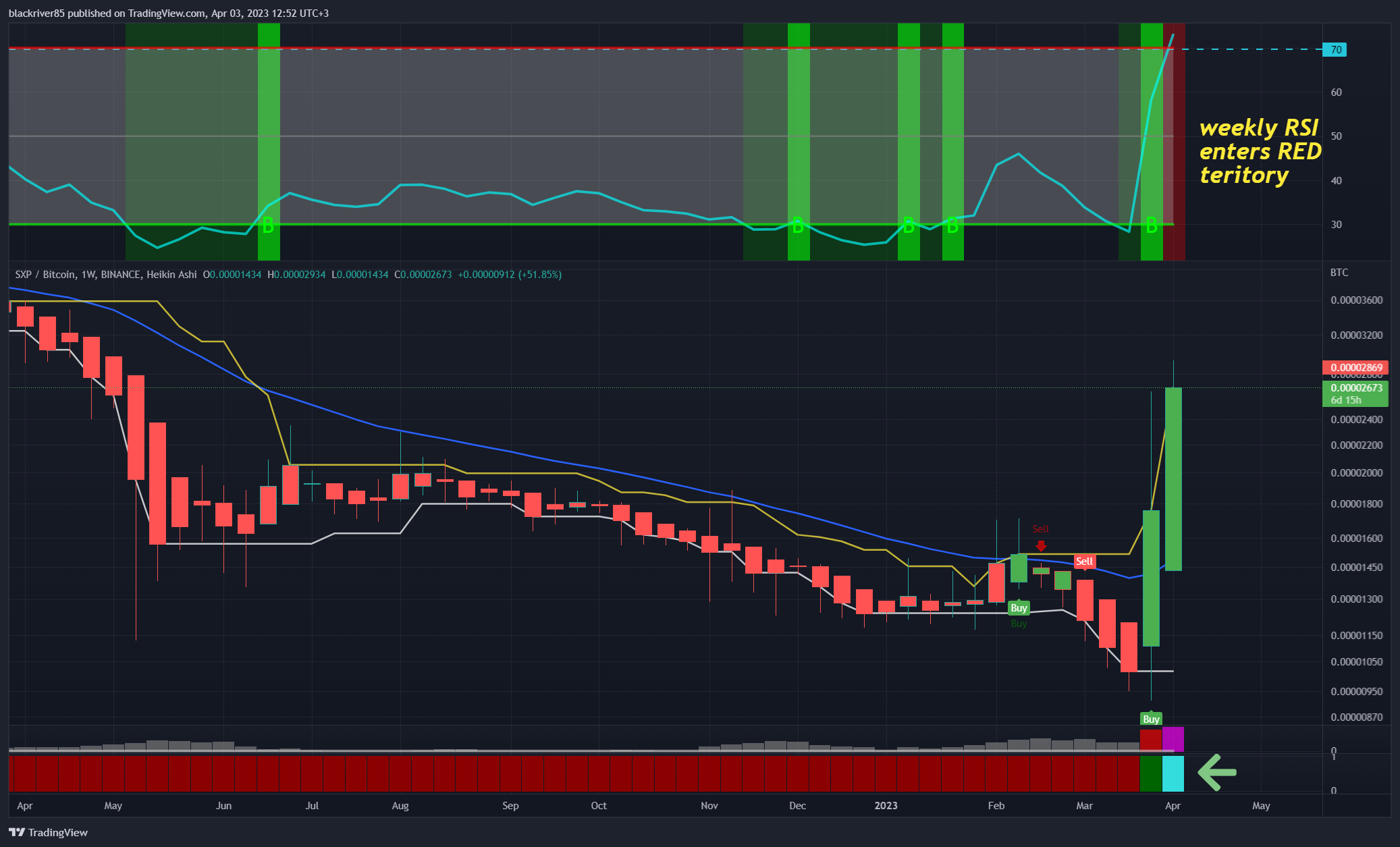Click the Apr label at the right of the time axis
This screenshot has height=847, width=1400.
point(1173,805)
